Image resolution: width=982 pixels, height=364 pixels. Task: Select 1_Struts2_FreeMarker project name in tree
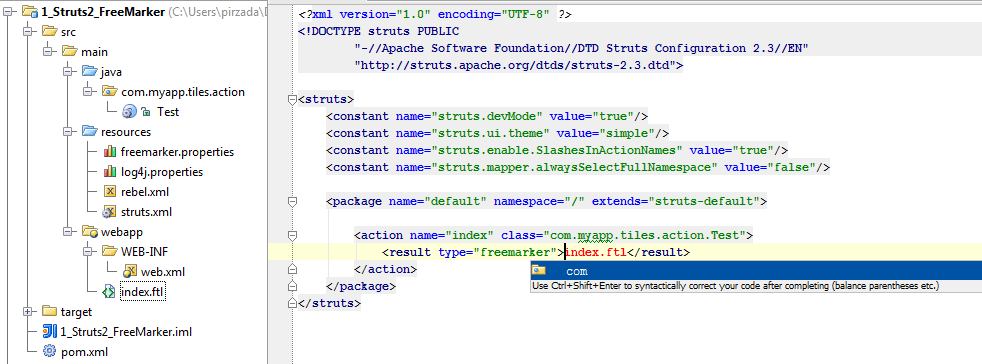click(103, 12)
